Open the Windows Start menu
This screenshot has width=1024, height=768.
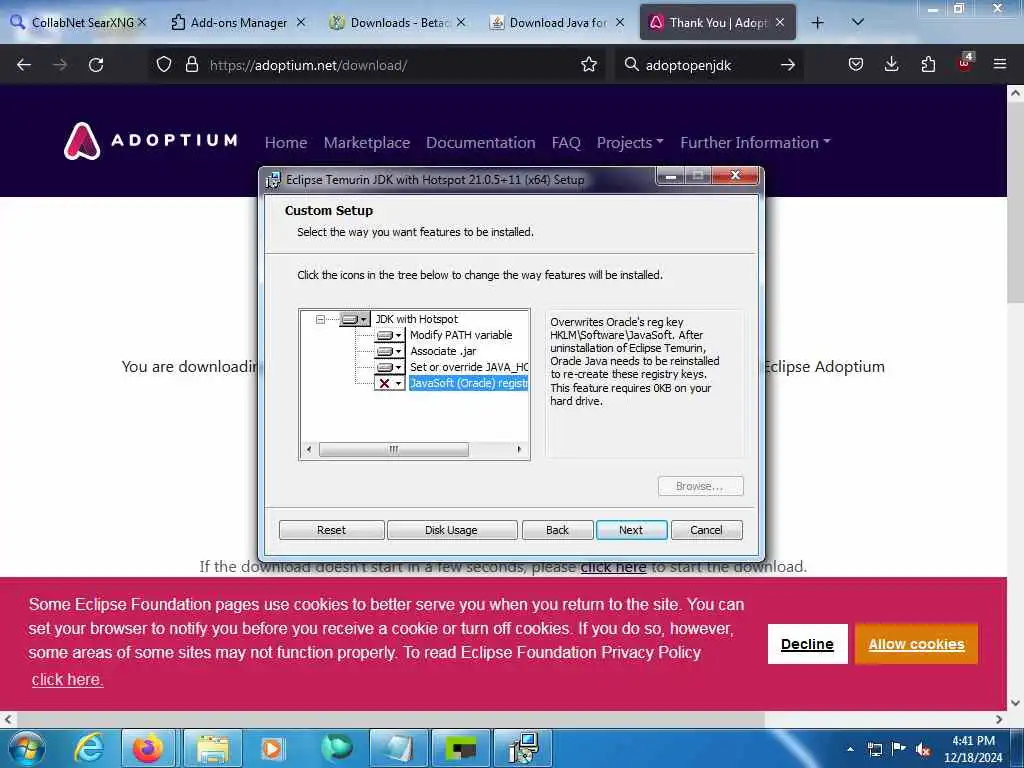pos(25,748)
